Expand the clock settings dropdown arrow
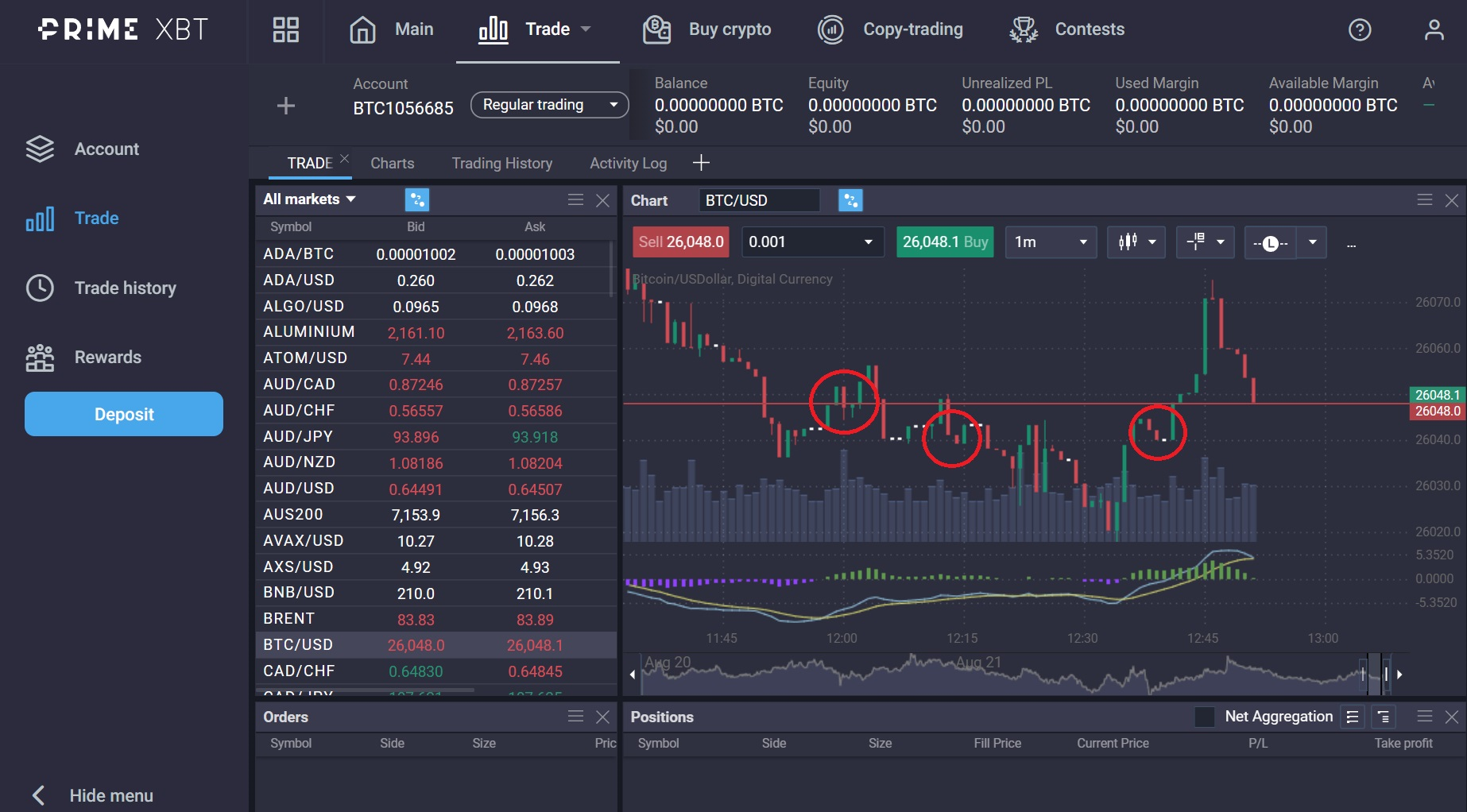Viewport: 1467px width, 812px height. [x=1313, y=242]
